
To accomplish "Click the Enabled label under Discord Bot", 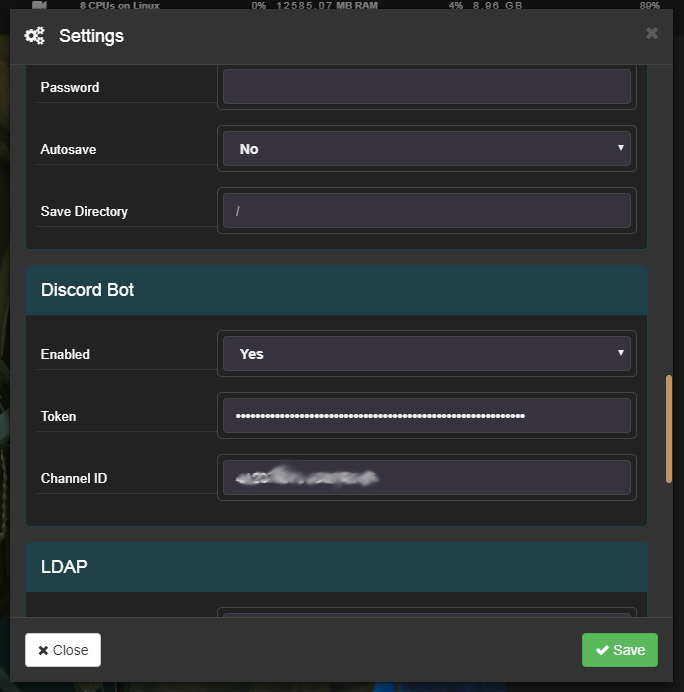I will 65,354.
